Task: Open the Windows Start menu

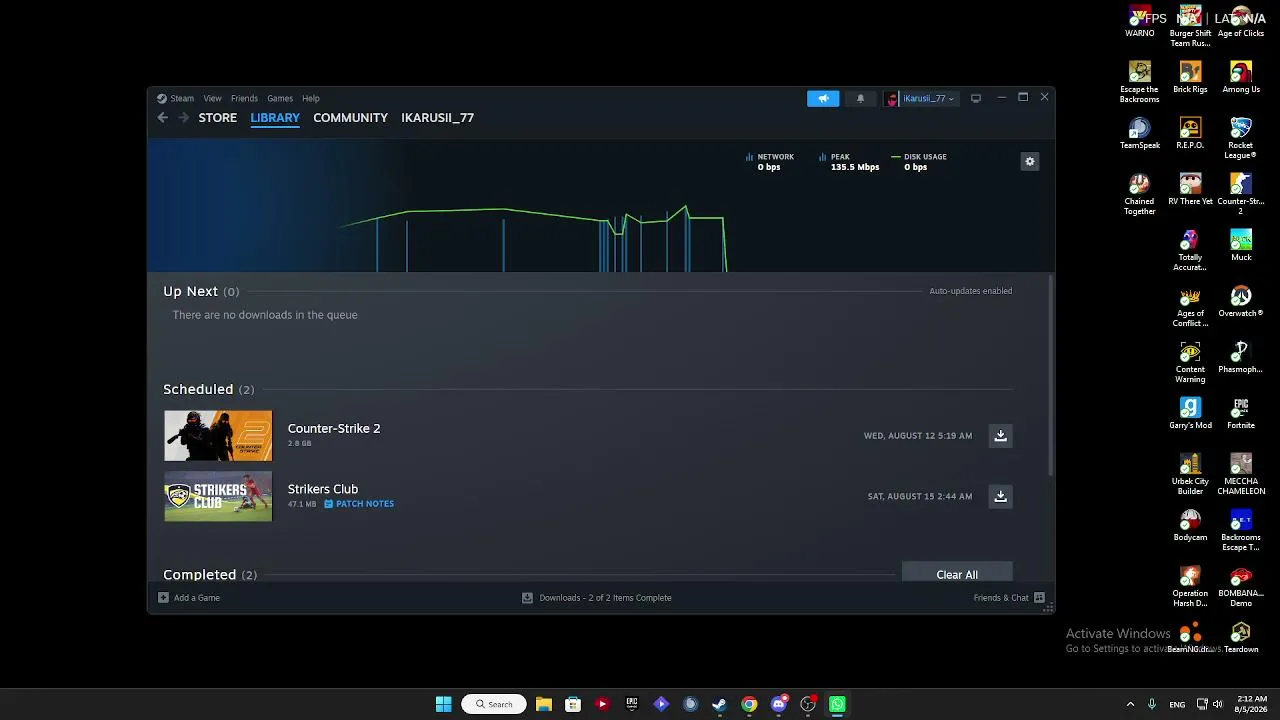Action: click(444, 704)
